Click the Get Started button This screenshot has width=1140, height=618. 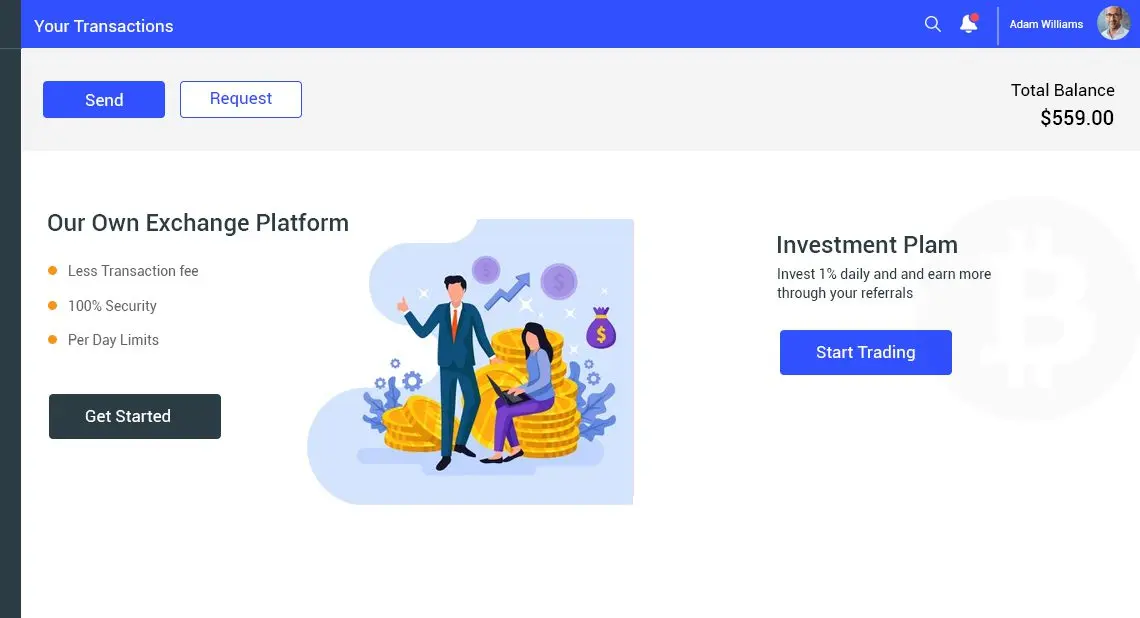(x=135, y=416)
